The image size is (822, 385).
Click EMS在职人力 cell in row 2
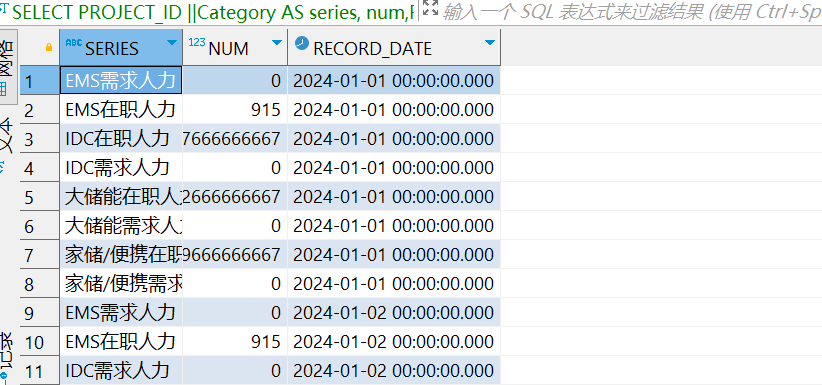tap(121, 110)
